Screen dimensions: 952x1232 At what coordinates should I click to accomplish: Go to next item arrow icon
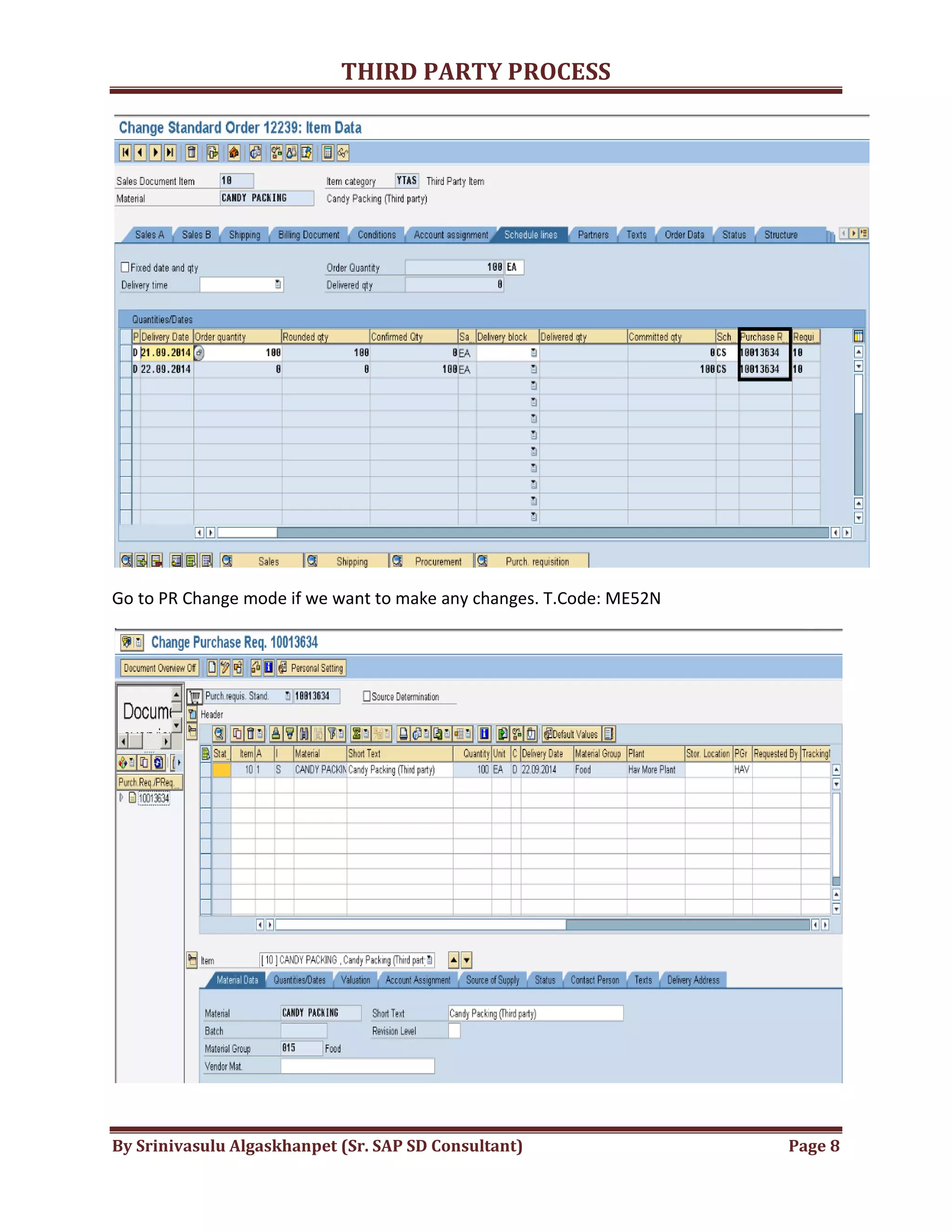coord(155,152)
